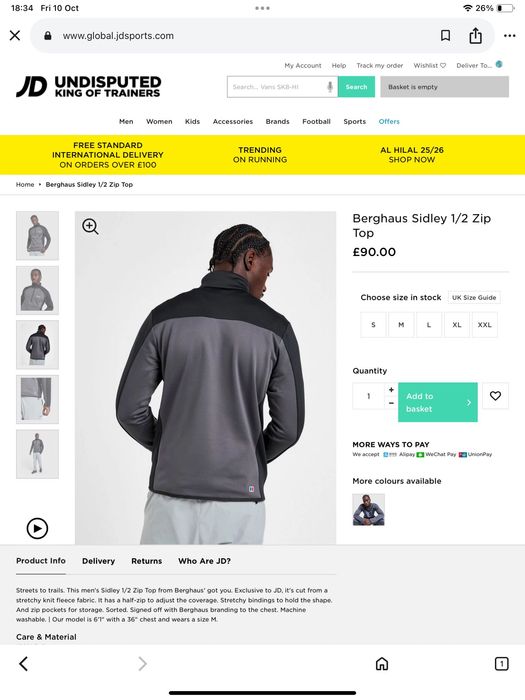Add item to wishlist heart icon

495,396
